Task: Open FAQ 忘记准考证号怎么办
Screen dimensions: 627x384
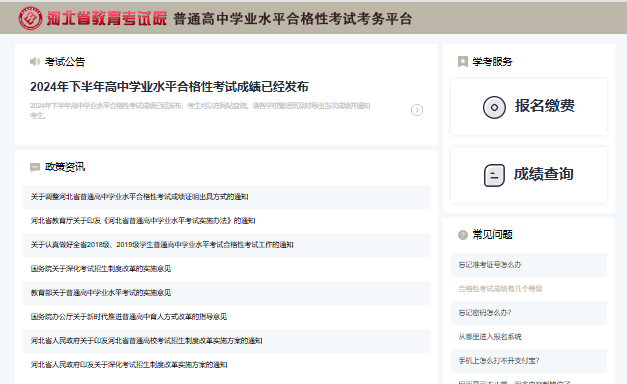Action: coord(529,265)
